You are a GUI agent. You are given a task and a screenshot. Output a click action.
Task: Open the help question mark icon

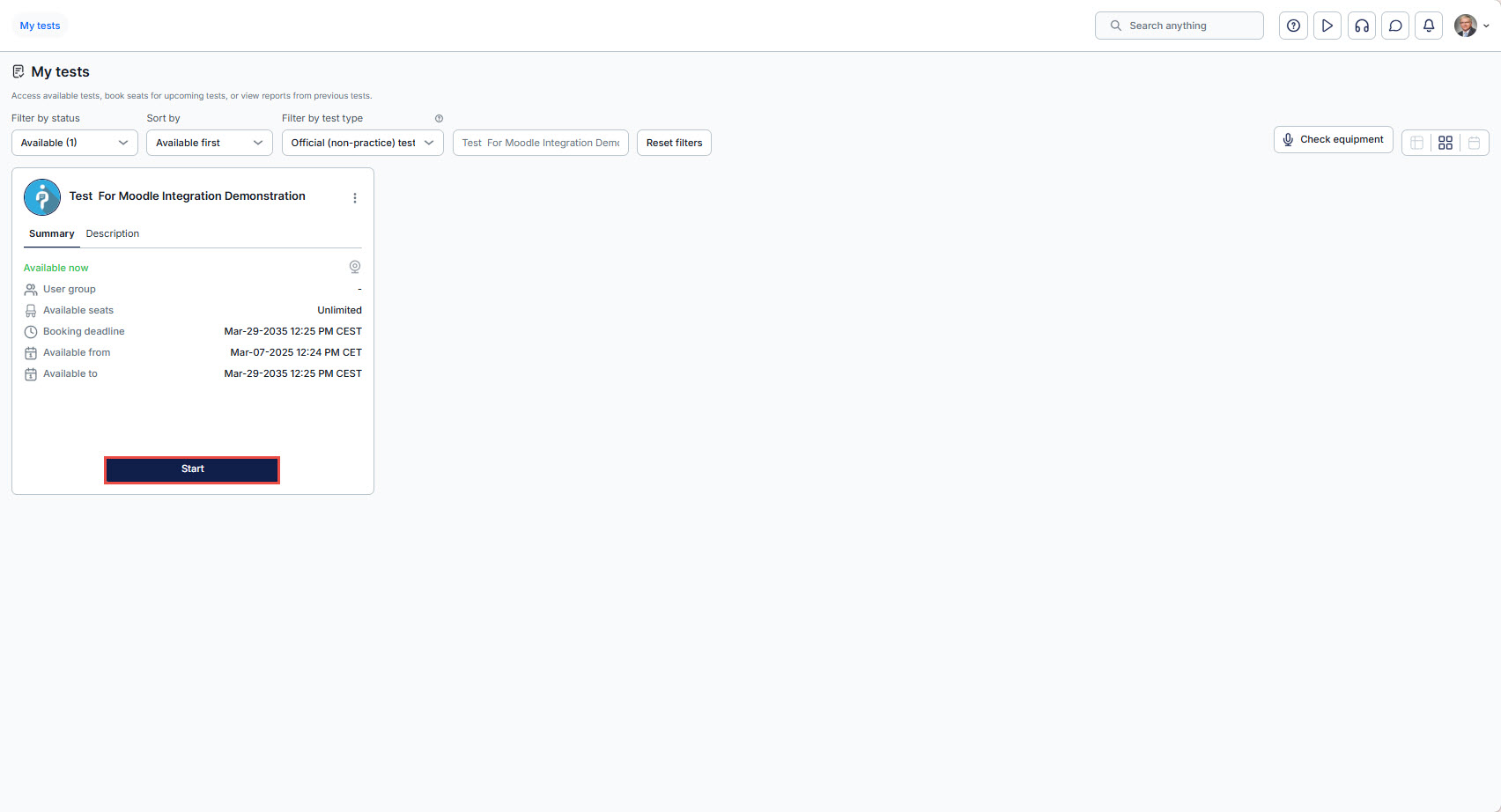click(1293, 26)
